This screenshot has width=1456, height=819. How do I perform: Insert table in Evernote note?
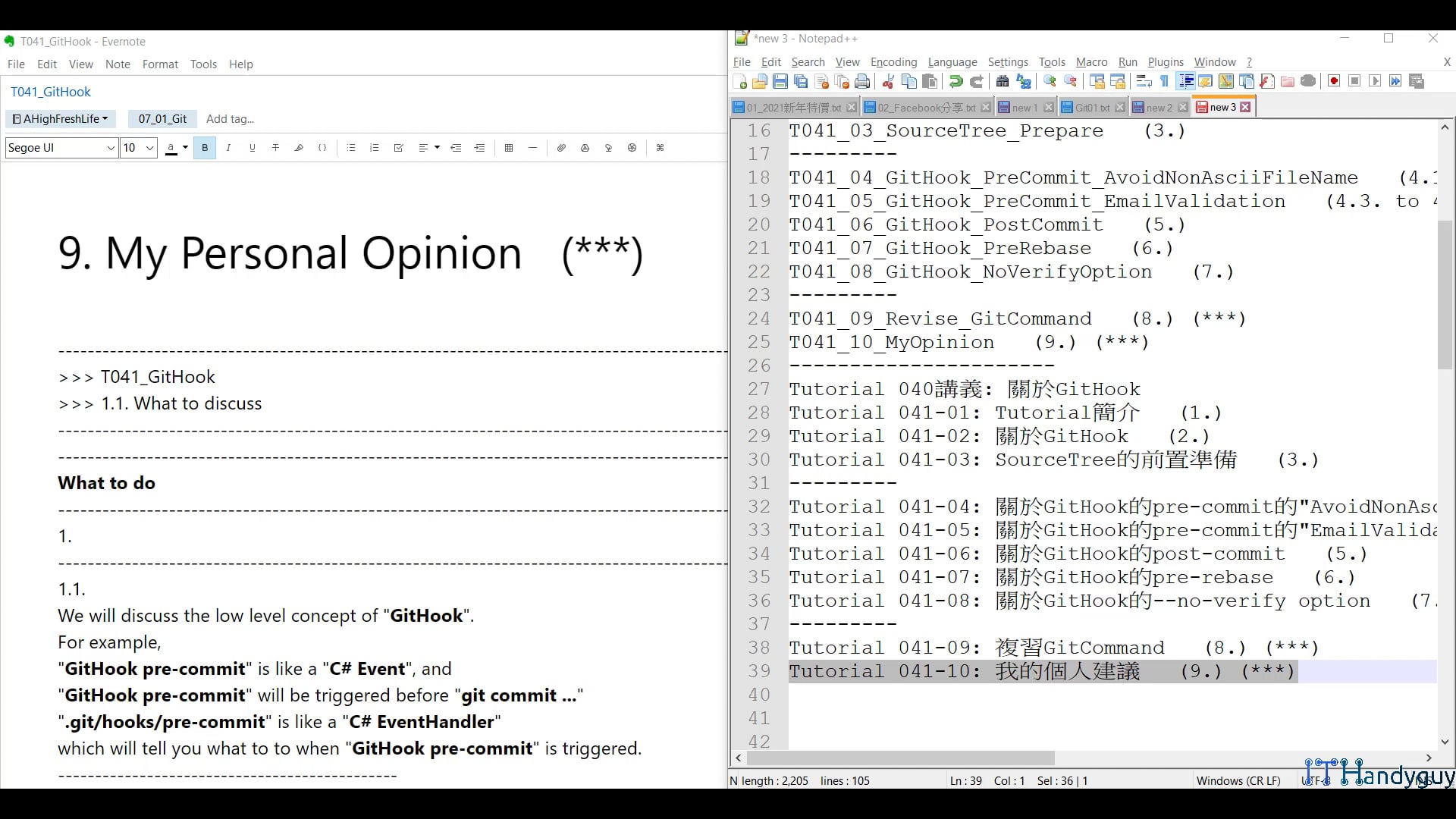tap(509, 148)
